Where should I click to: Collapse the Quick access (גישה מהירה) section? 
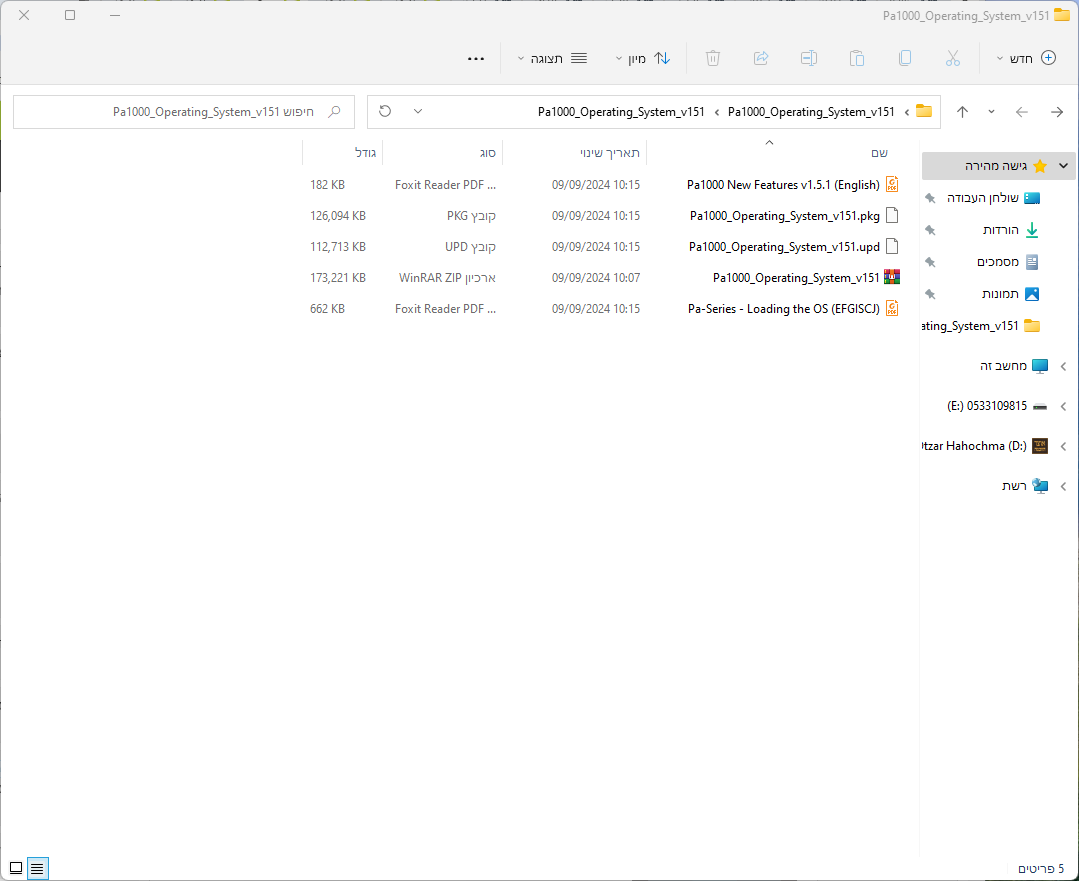pos(1063,165)
